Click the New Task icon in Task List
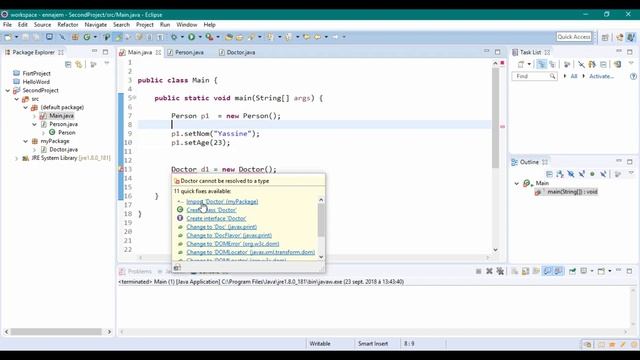Screen dimensions: 640x360 pyautogui.click(x=521, y=64)
